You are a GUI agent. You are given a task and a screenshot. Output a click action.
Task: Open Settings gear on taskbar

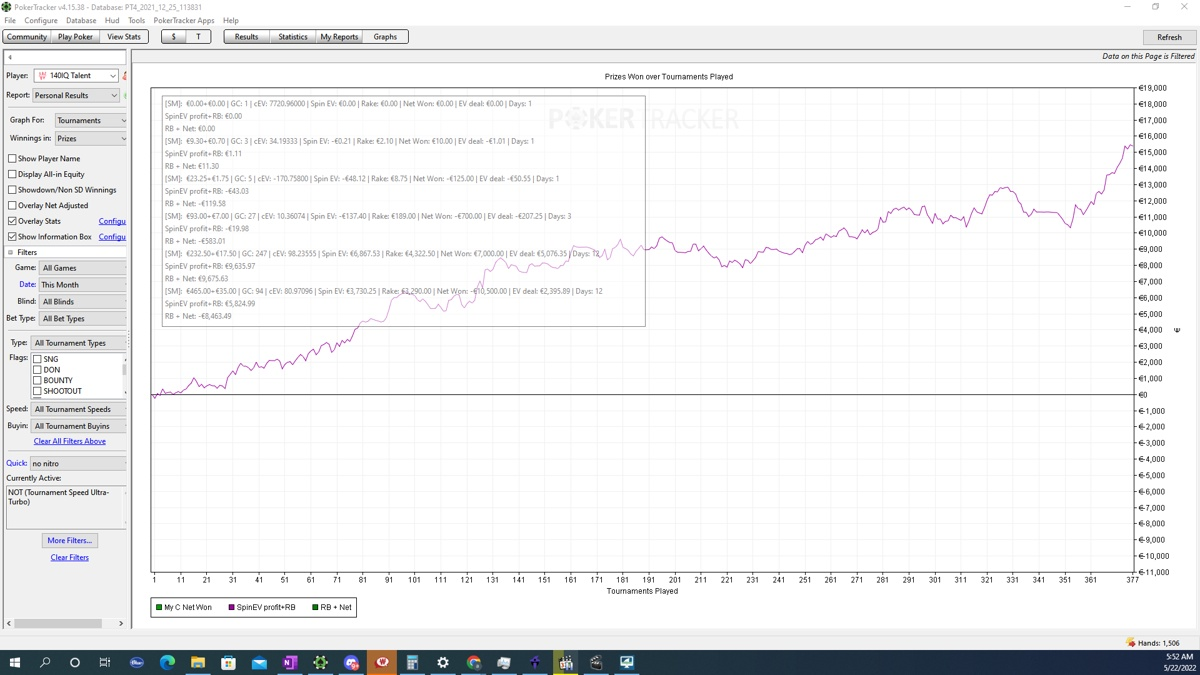(x=443, y=662)
